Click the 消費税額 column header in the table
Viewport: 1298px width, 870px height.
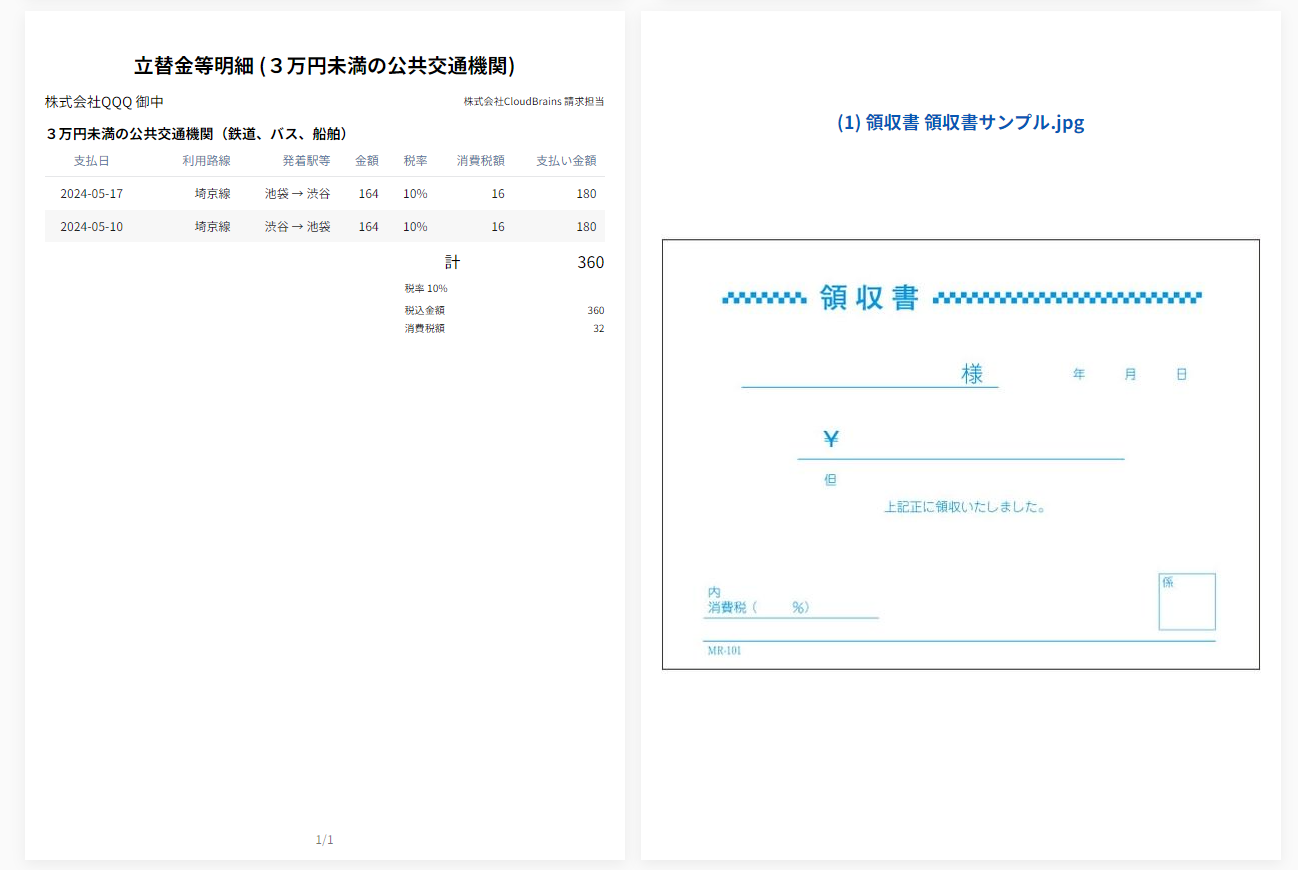[481, 160]
